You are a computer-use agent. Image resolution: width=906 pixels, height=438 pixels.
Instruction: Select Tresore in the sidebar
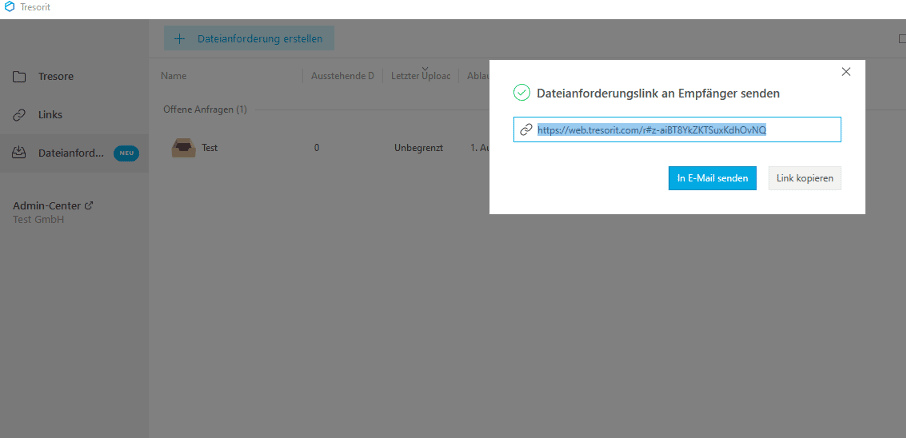55,77
